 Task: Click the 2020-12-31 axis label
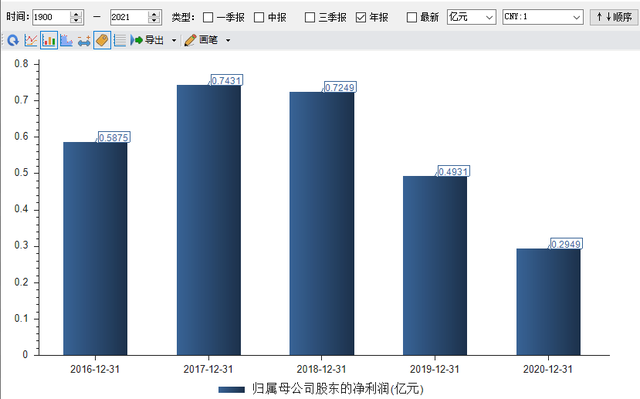(x=548, y=369)
